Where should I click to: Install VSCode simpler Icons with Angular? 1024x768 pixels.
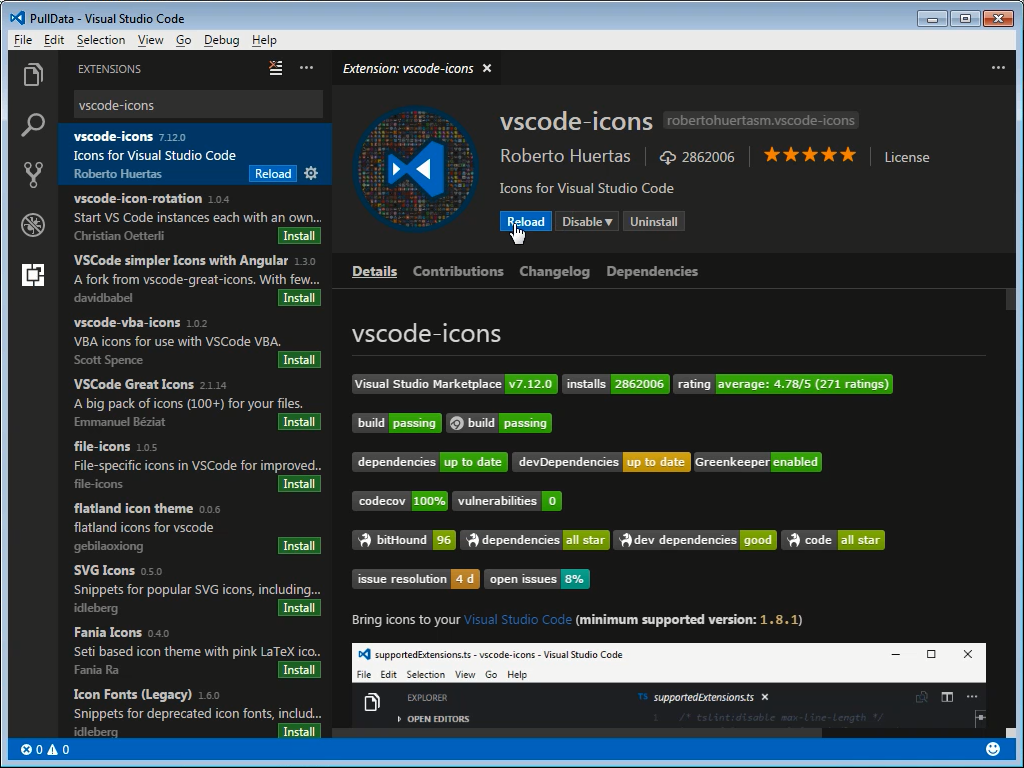tap(299, 298)
